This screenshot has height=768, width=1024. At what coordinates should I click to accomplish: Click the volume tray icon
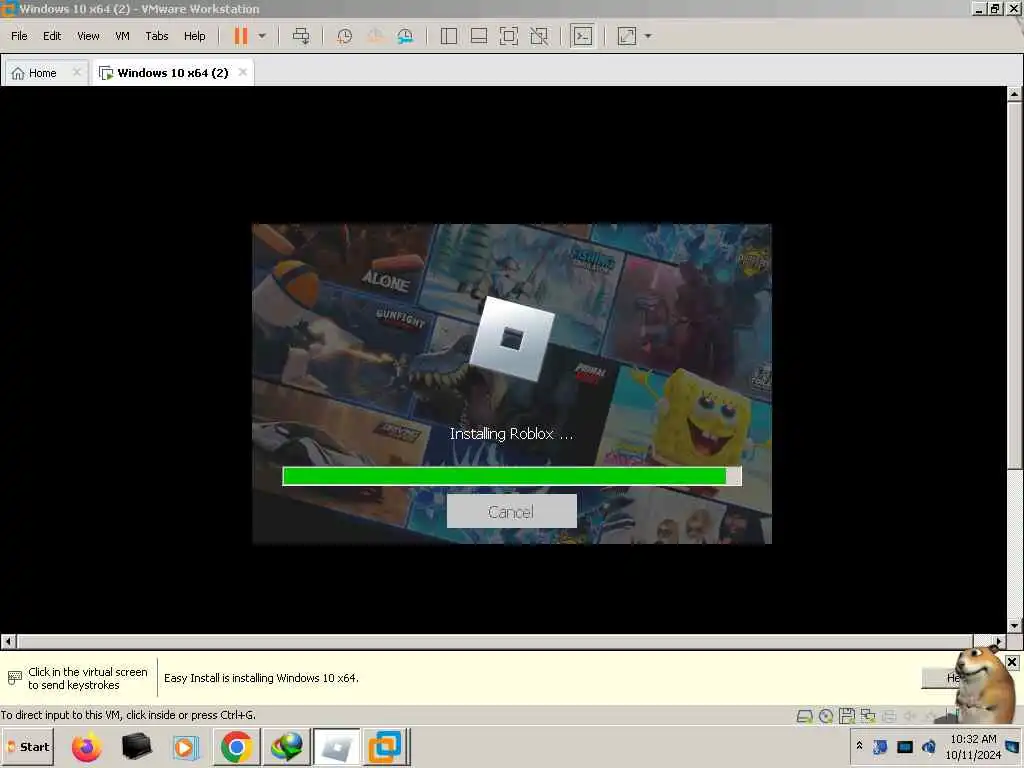(929, 746)
